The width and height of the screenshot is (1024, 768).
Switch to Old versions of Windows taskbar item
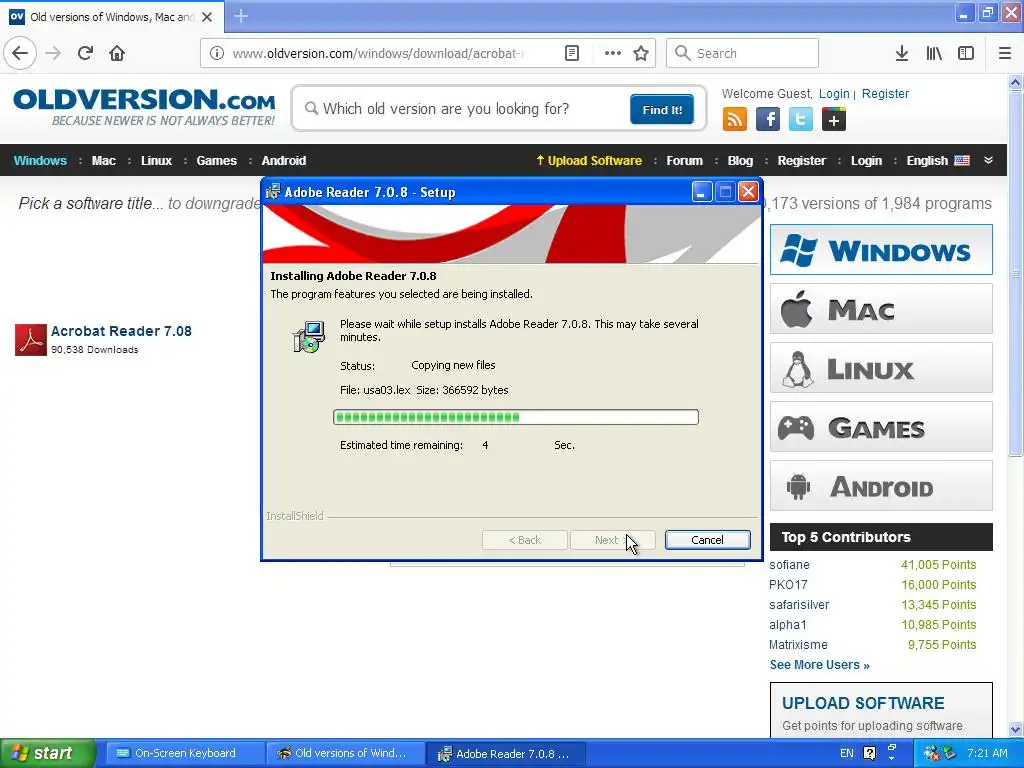pos(343,754)
